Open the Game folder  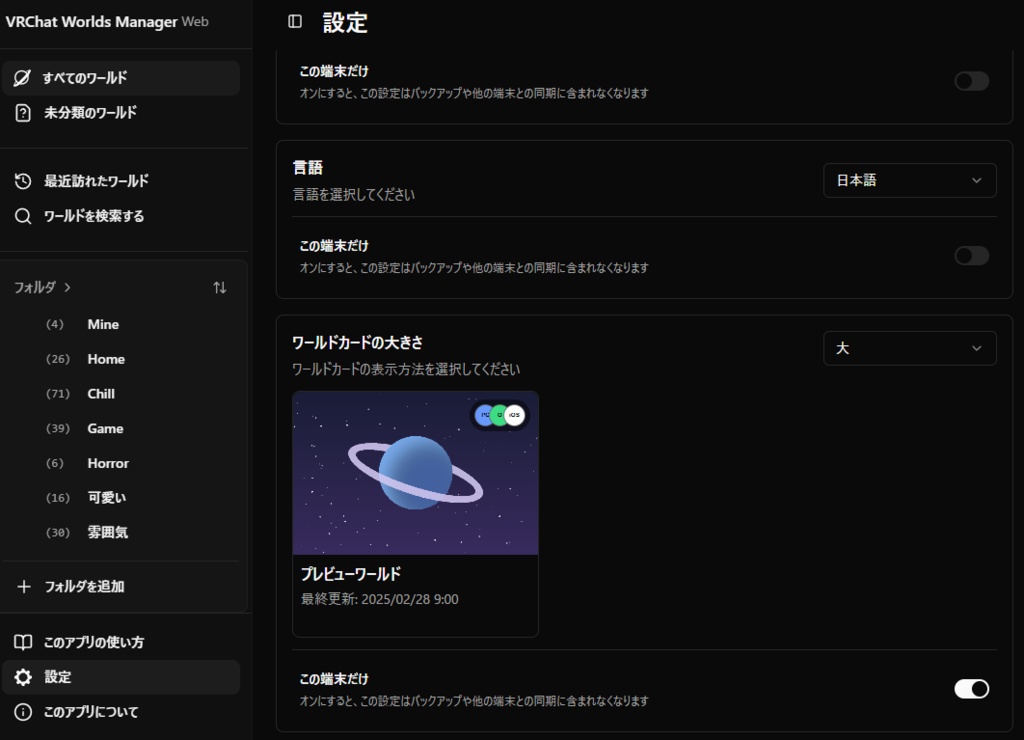[105, 428]
